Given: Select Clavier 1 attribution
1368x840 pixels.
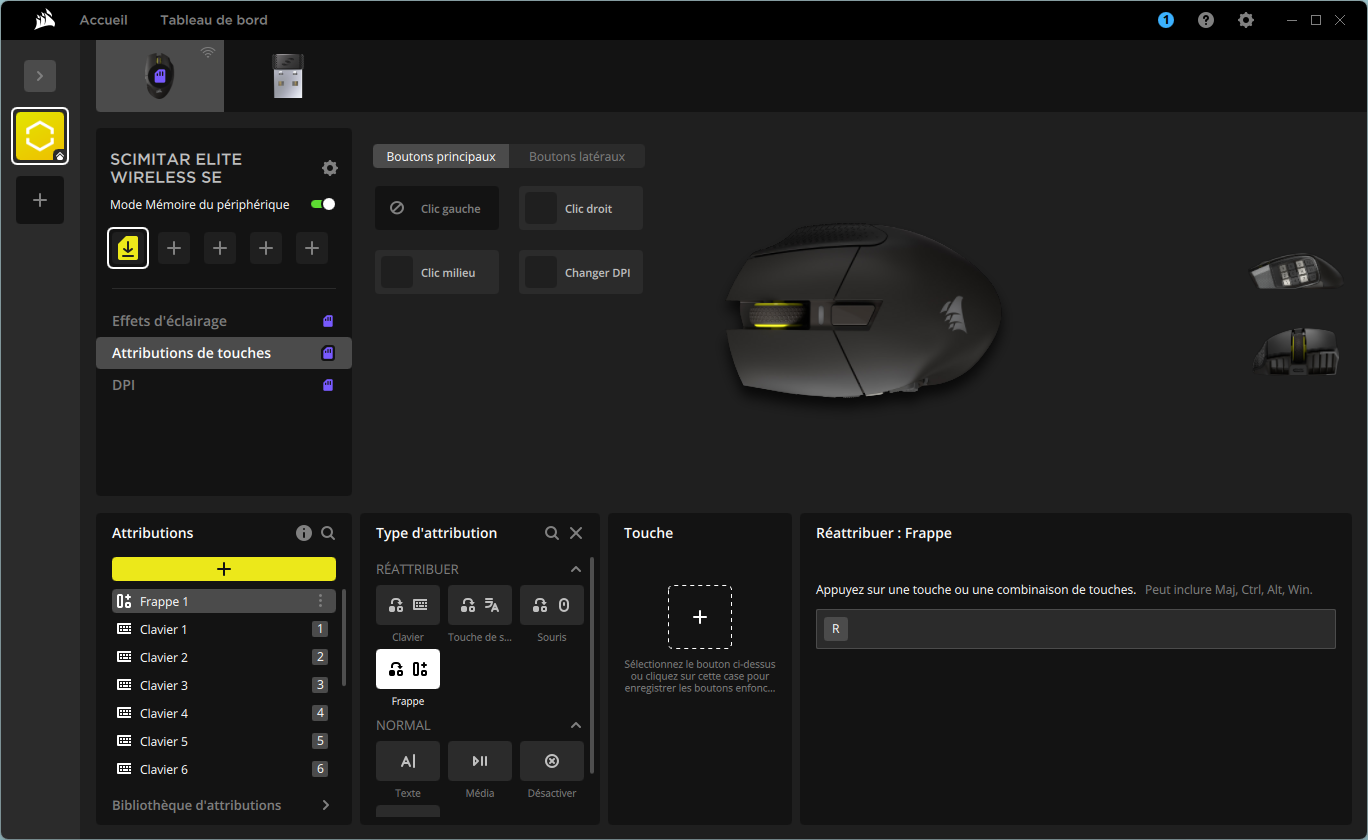Looking at the screenshot, I should click(224, 629).
